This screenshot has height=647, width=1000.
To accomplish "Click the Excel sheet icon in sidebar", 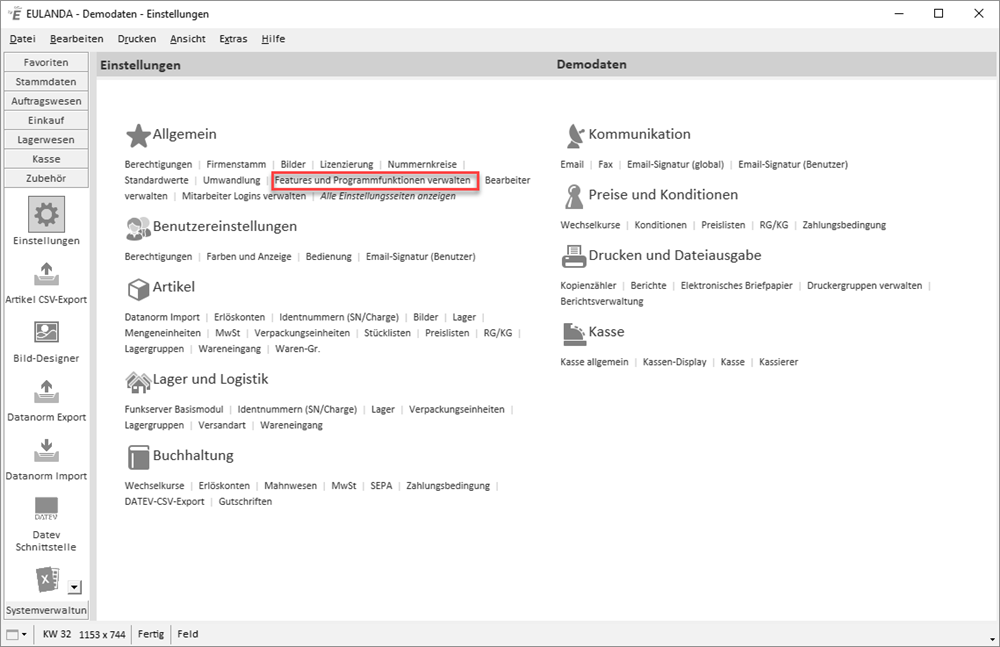I will tap(47, 579).
